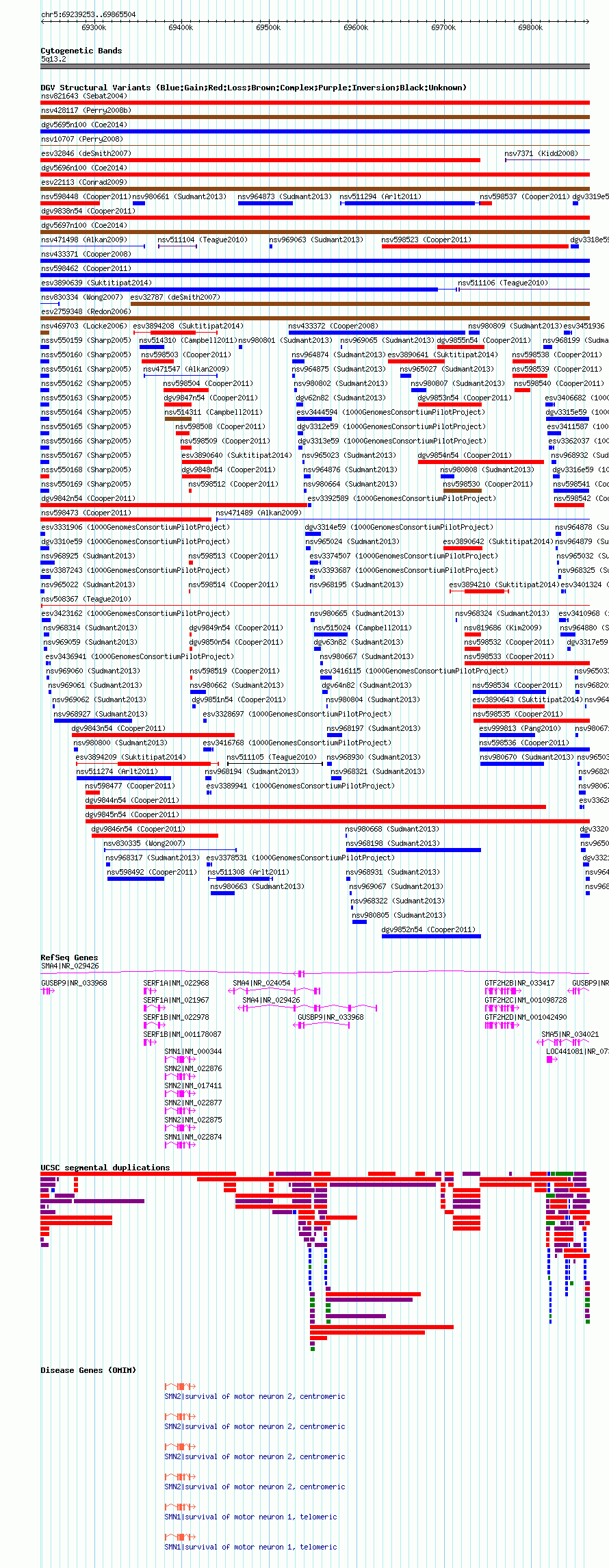Select variant nsv830335 (Wong2007)

point(145,843)
